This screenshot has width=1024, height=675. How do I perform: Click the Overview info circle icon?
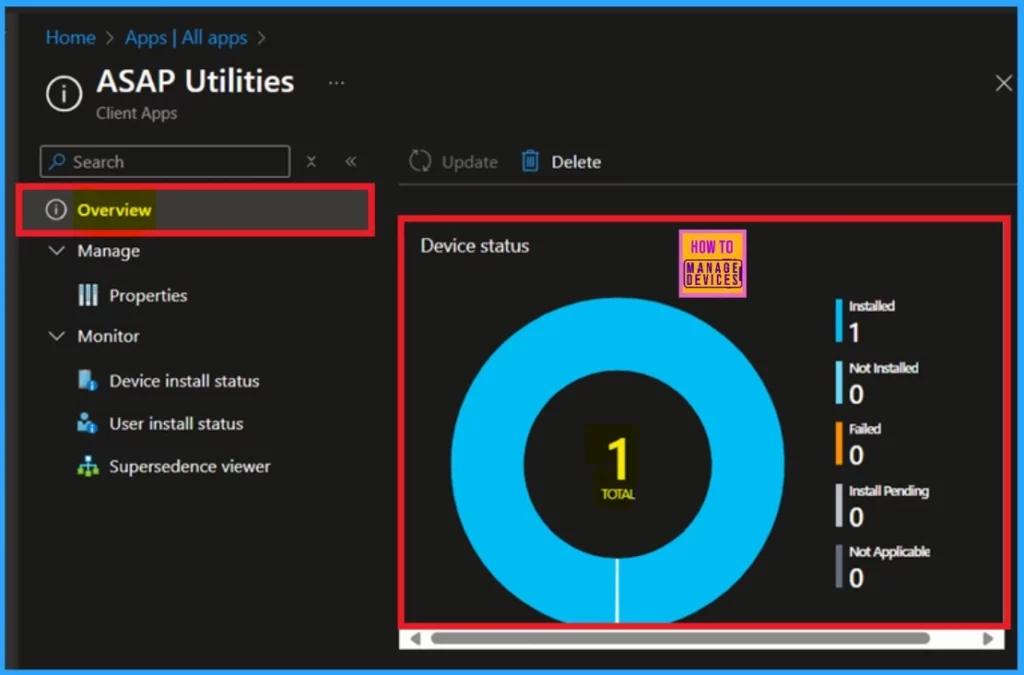click(56, 210)
